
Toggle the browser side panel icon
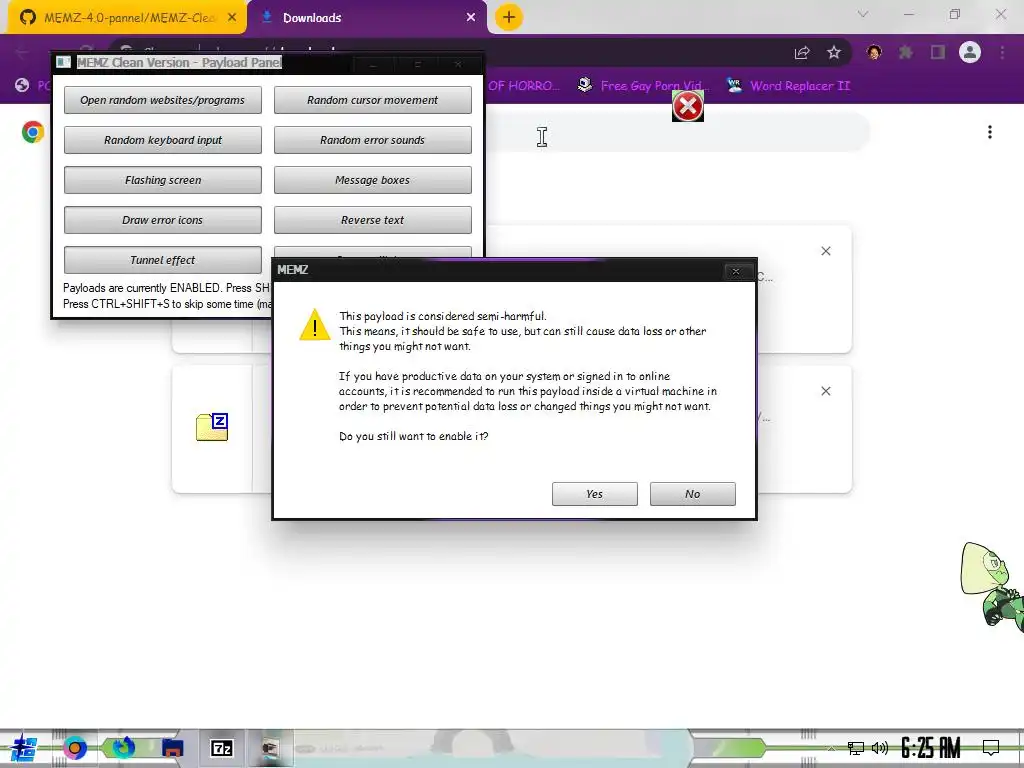pyautogui.click(x=938, y=52)
